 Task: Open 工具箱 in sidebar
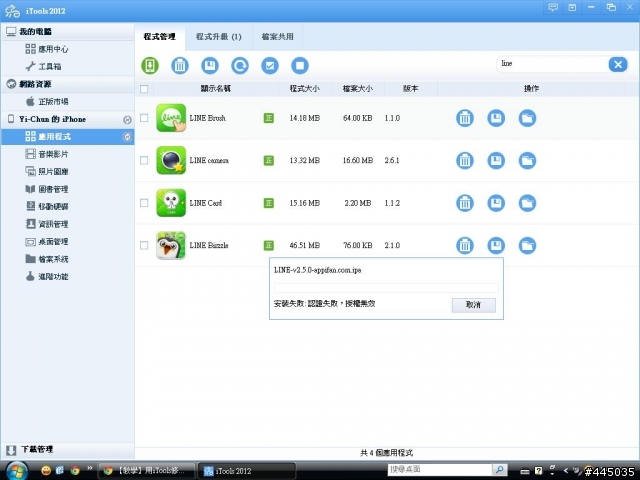[x=67, y=67]
